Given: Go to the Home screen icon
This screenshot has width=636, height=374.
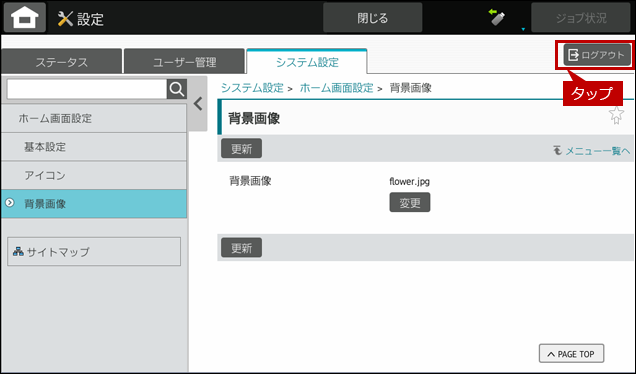Looking at the screenshot, I should click(25, 17).
